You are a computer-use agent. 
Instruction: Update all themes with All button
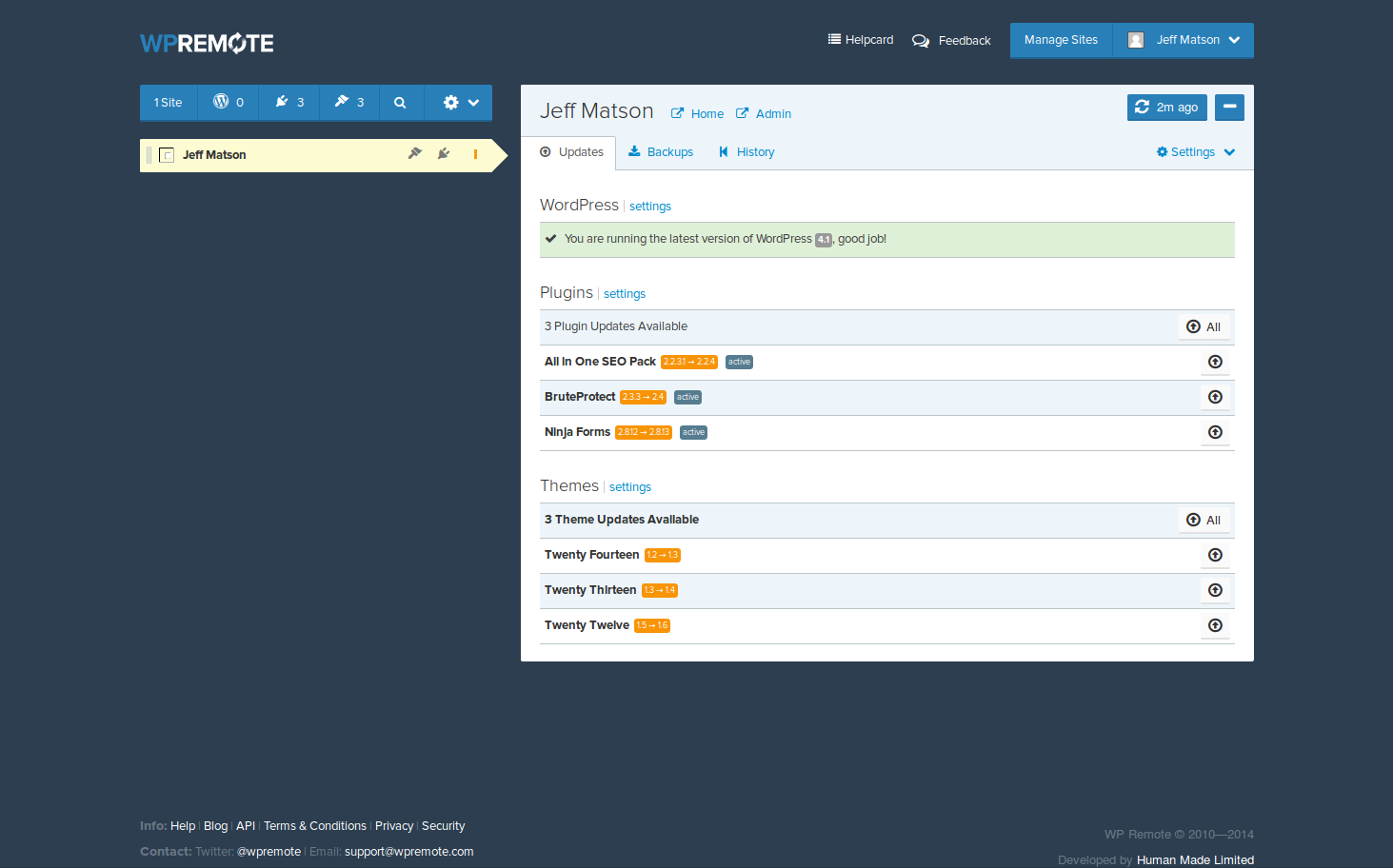pyautogui.click(x=1204, y=520)
